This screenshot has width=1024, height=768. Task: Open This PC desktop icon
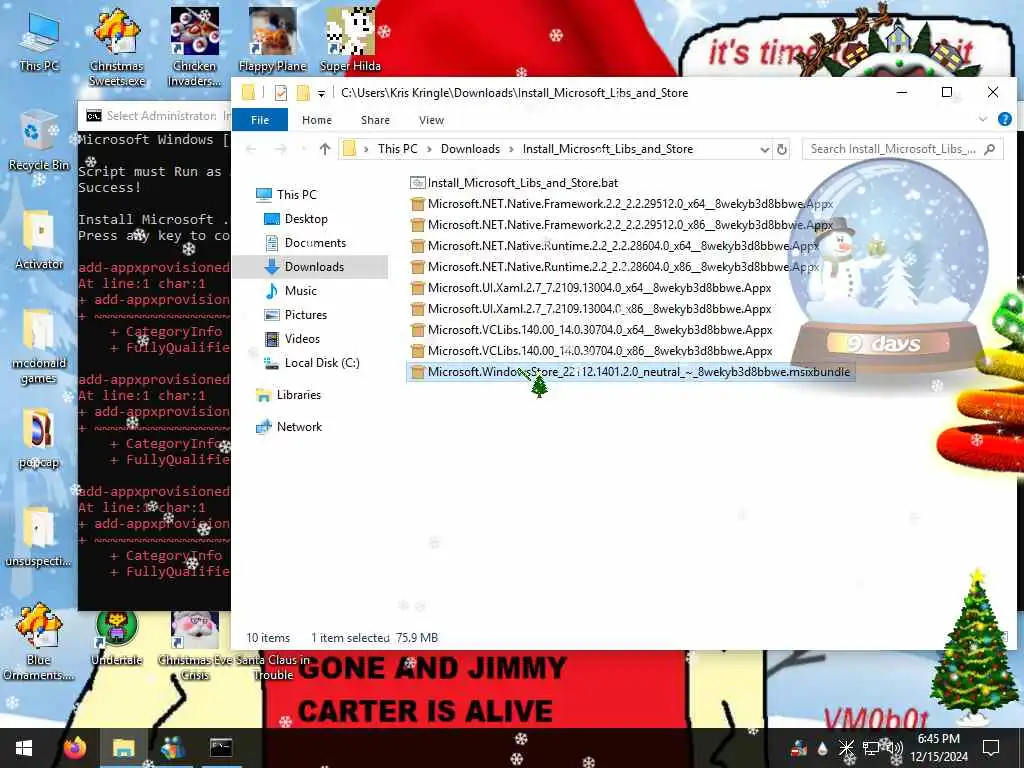coord(39,43)
